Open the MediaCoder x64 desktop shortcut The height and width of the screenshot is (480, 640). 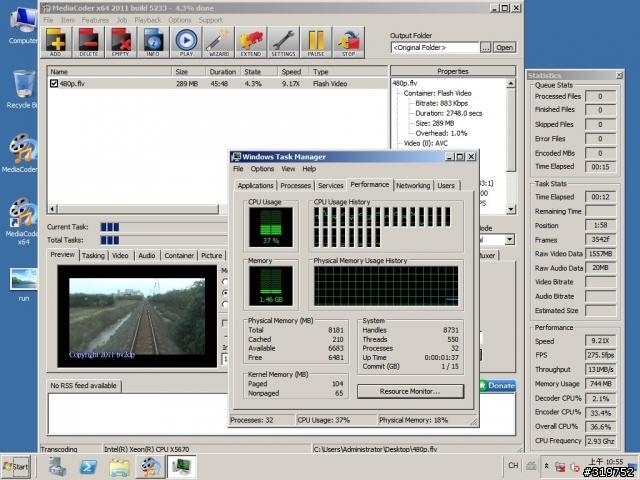click(22, 221)
